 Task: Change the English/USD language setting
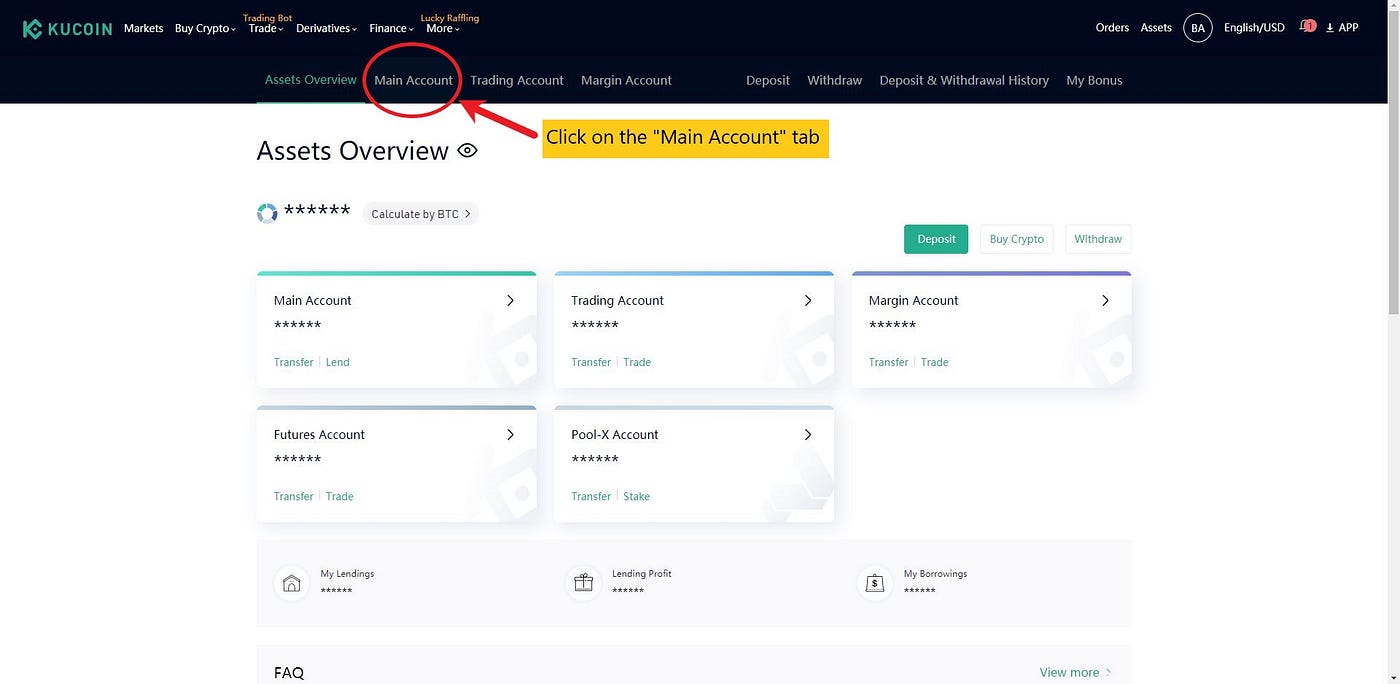(x=1254, y=28)
